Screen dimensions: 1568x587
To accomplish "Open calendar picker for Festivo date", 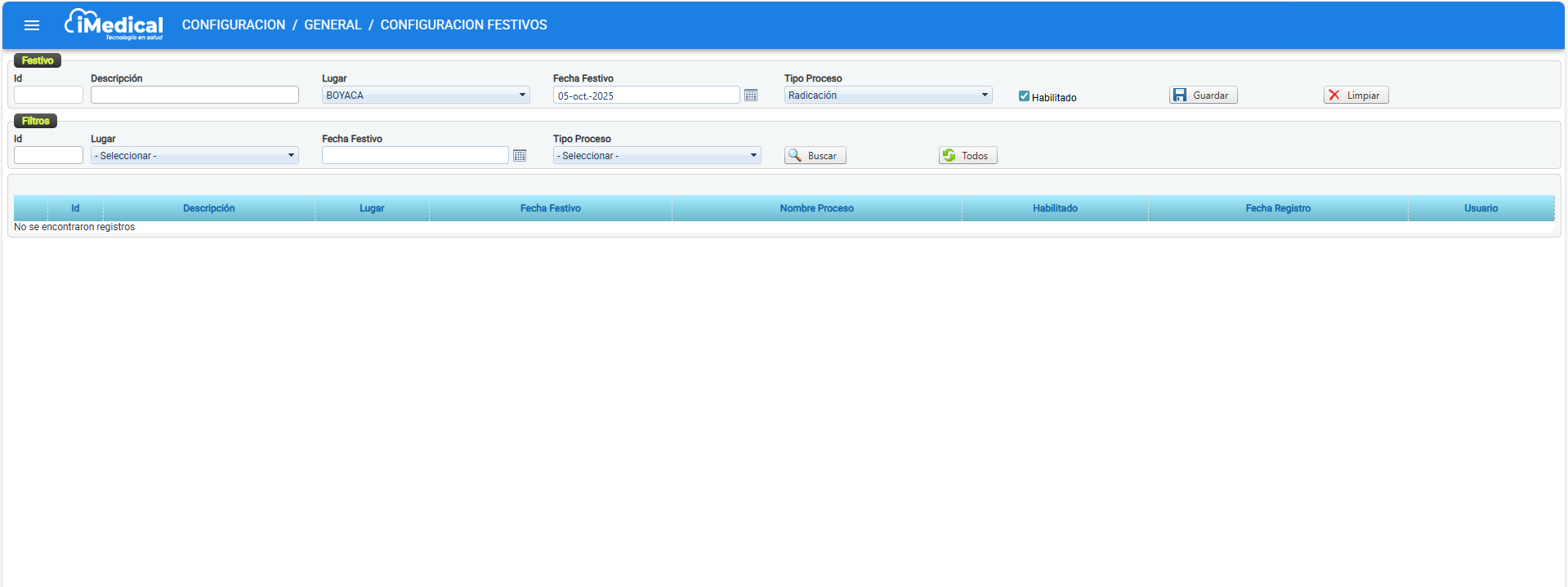I will tap(751, 96).
